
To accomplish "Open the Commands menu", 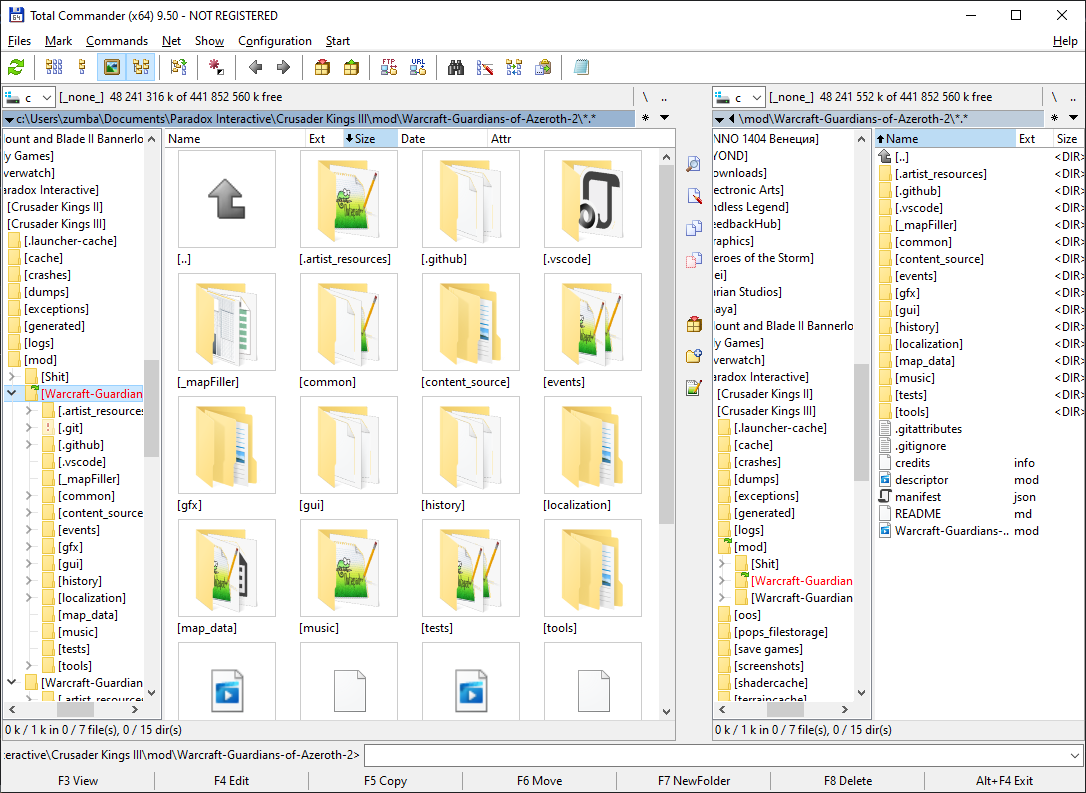I will pos(117,41).
